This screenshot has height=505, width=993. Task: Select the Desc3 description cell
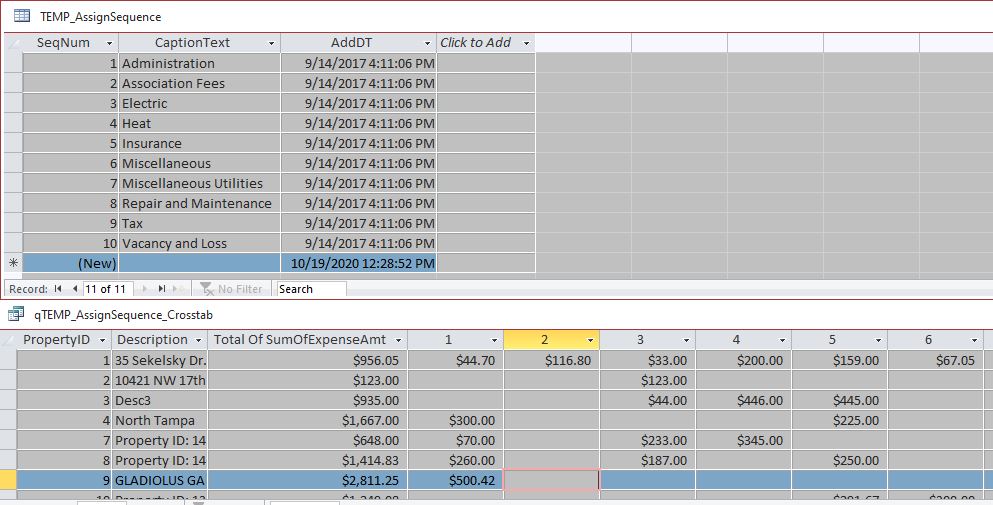tap(159, 400)
